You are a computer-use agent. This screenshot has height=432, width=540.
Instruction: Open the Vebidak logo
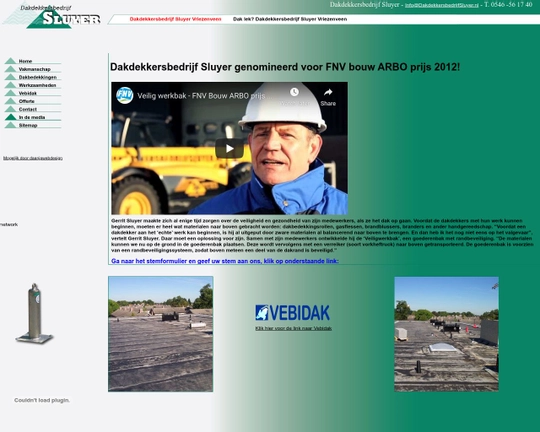292,312
